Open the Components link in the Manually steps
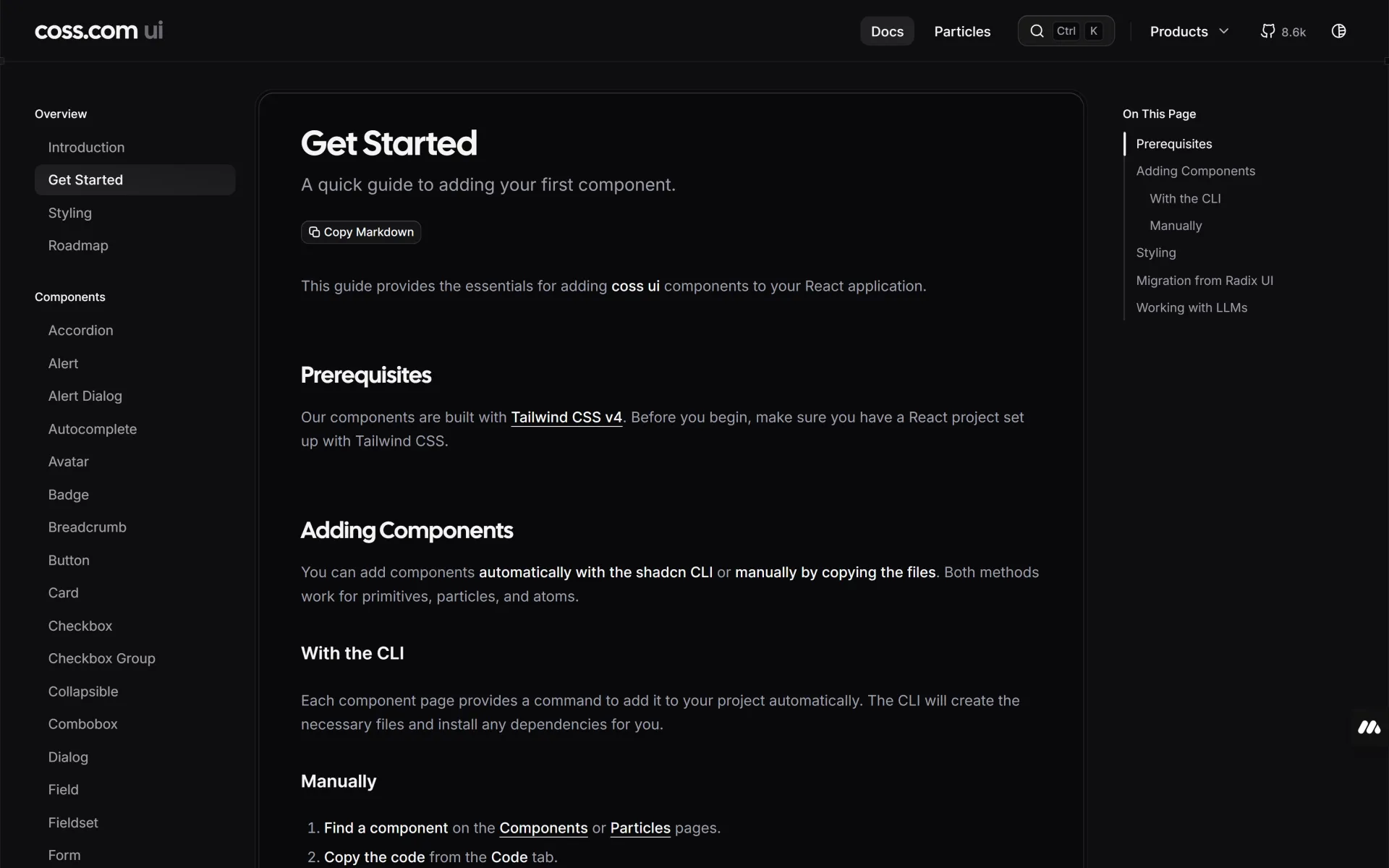 pos(543,828)
